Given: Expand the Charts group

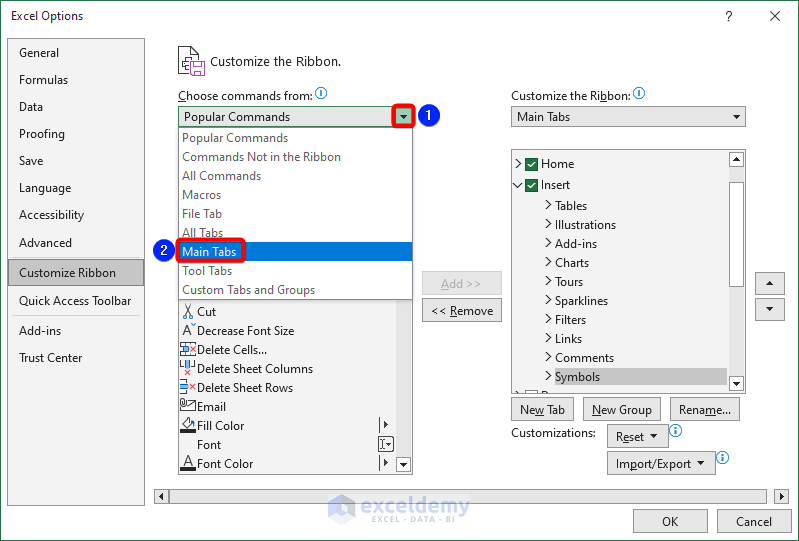Looking at the screenshot, I should coord(548,262).
